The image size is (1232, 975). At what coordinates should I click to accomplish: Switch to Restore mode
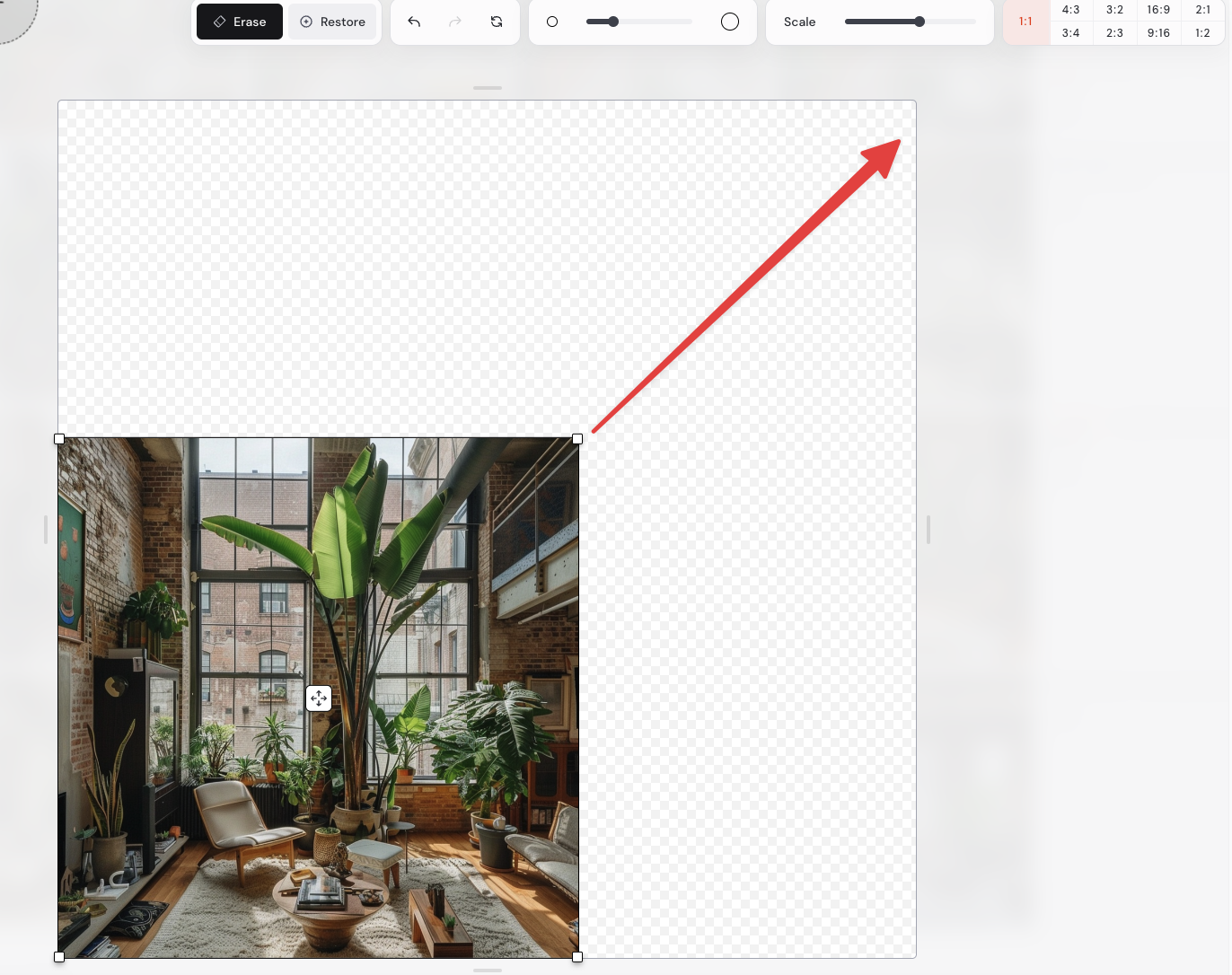[x=332, y=22]
